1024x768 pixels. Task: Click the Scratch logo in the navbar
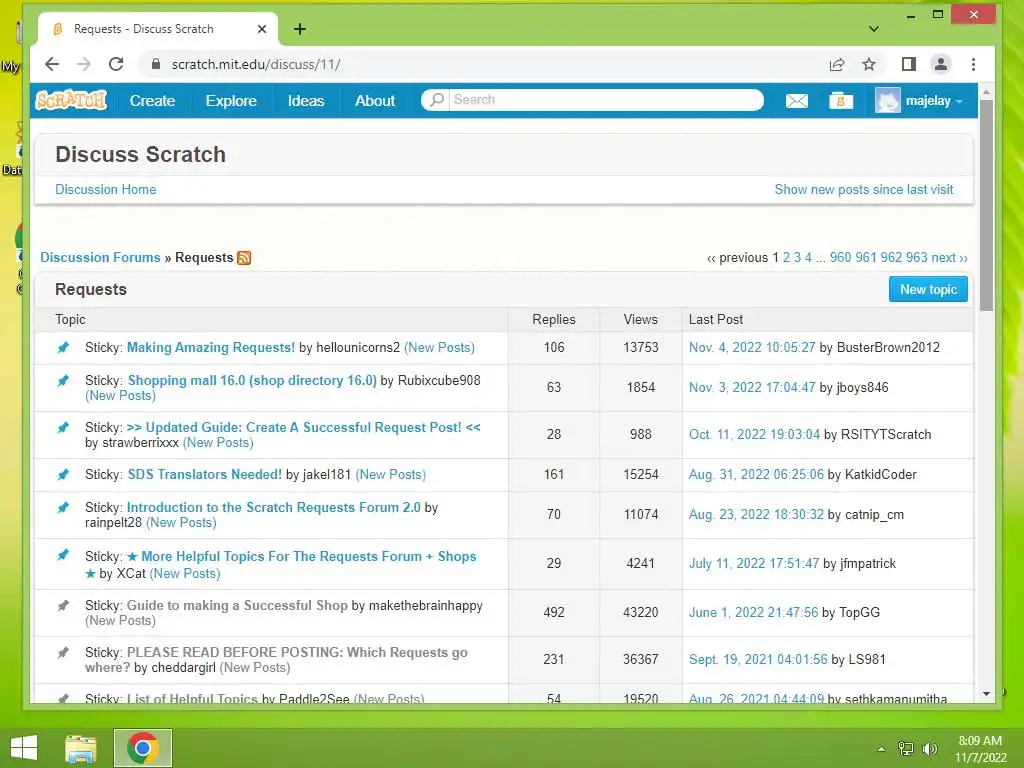coord(71,100)
